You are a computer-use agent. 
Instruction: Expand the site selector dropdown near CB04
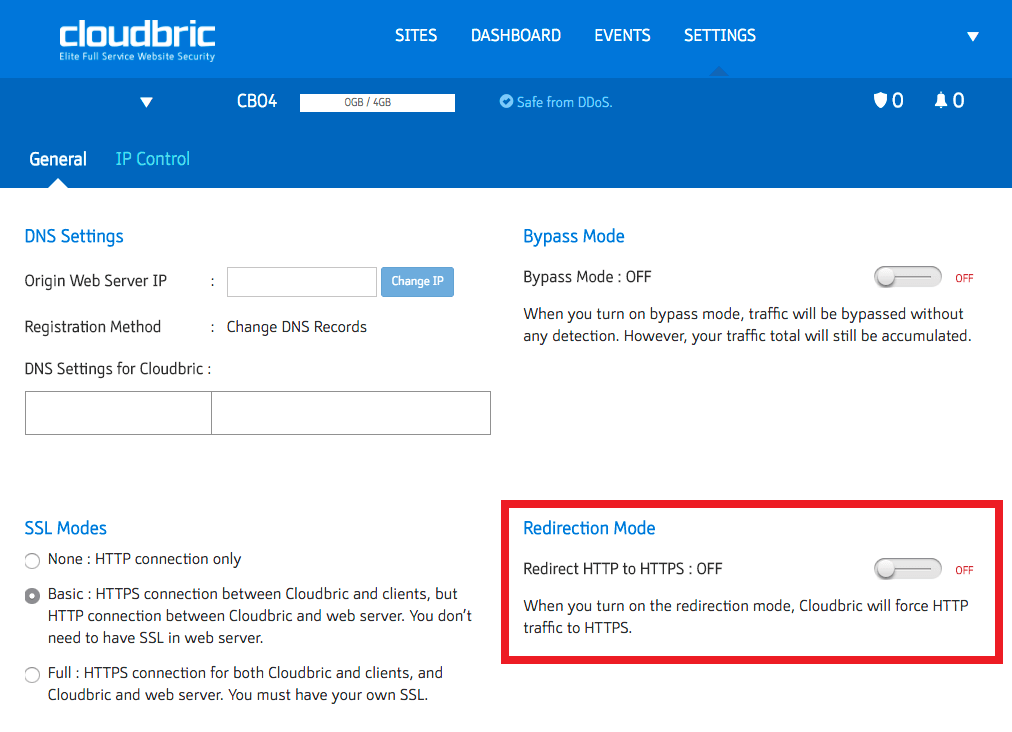(147, 102)
